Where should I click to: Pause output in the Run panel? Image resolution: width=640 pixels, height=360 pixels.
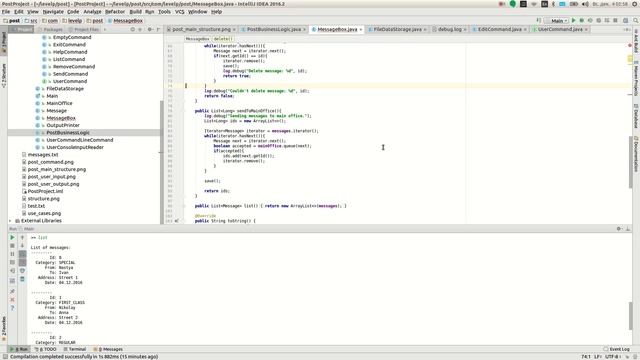12,254
